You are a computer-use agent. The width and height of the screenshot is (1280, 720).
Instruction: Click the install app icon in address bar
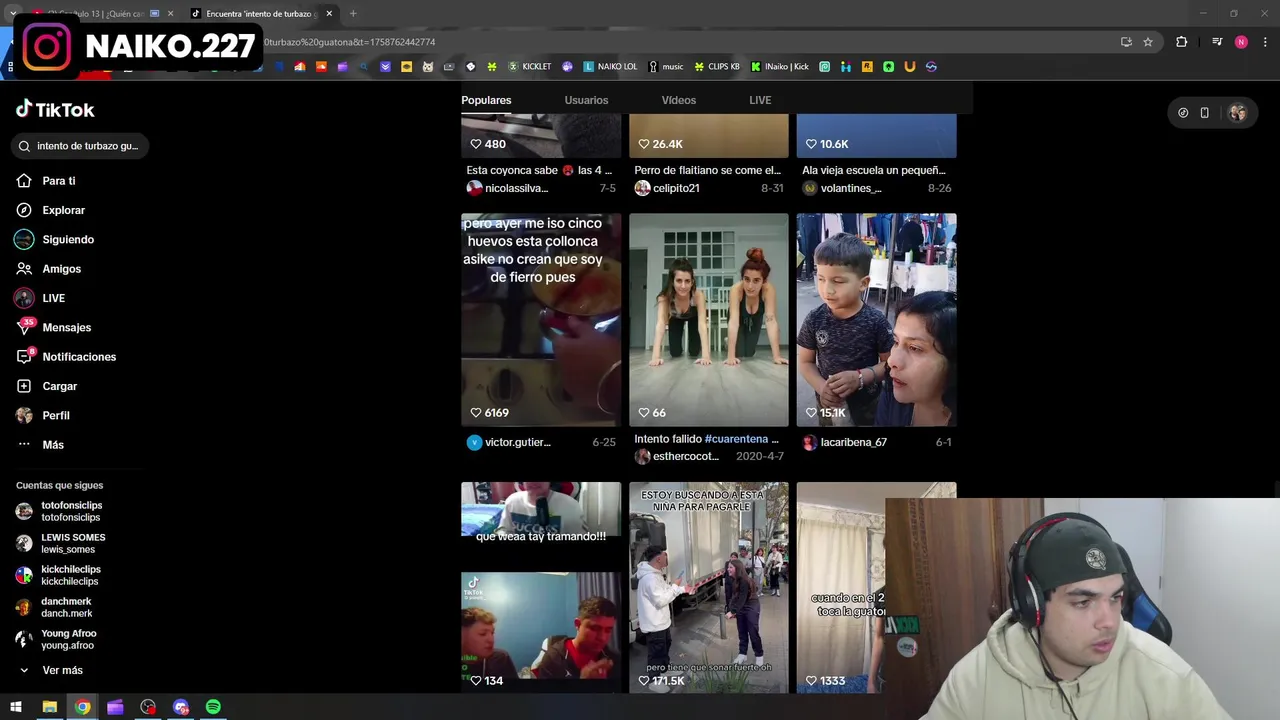pyautogui.click(x=1126, y=42)
